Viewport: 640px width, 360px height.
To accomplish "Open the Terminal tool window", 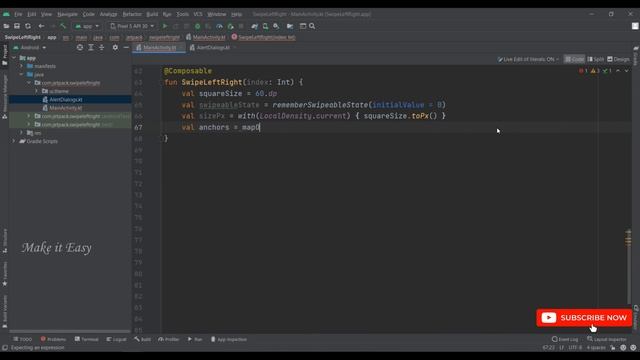I will coord(87,340).
